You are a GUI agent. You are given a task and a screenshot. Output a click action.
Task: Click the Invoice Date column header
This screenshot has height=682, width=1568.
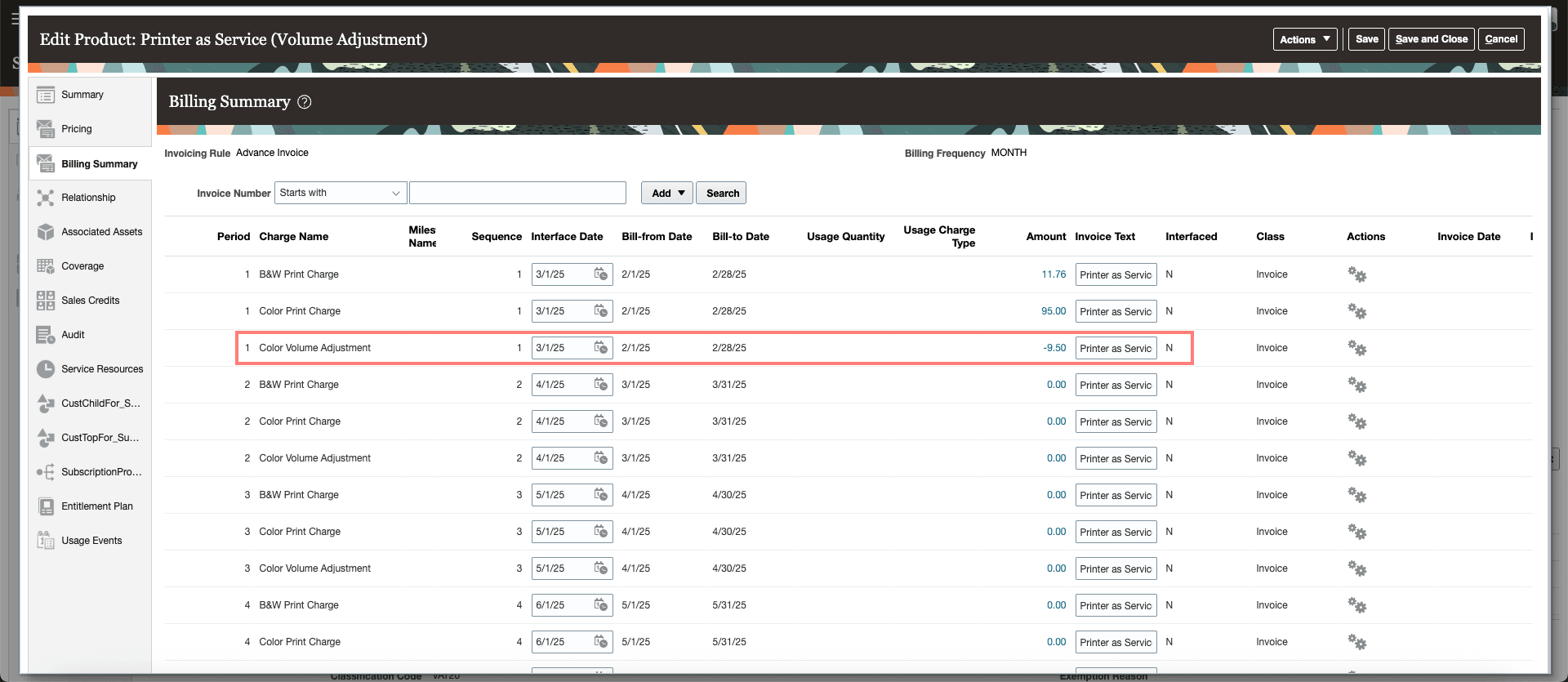1468,237
